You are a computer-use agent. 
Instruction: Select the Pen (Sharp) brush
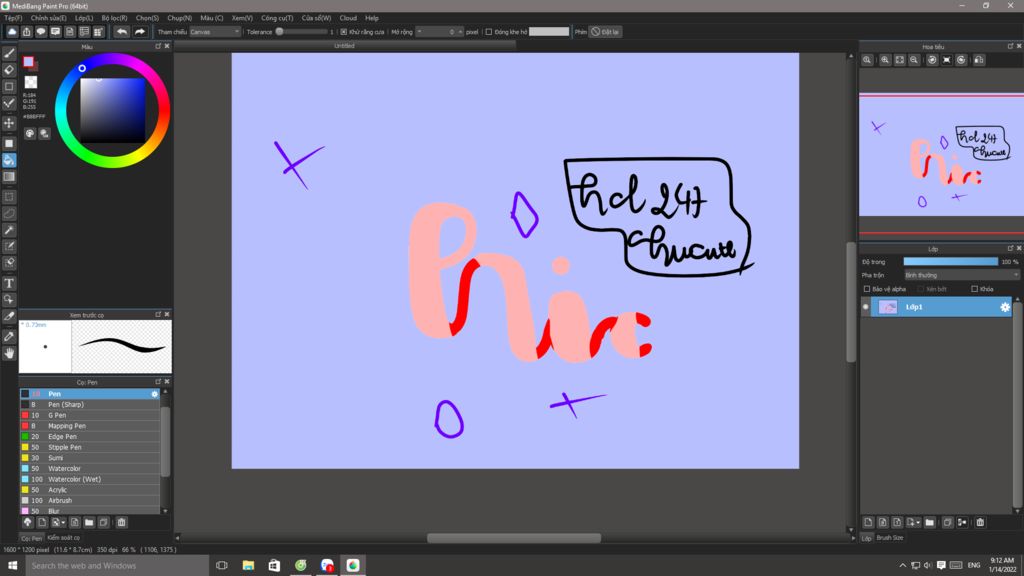pyautogui.click(x=89, y=404)
